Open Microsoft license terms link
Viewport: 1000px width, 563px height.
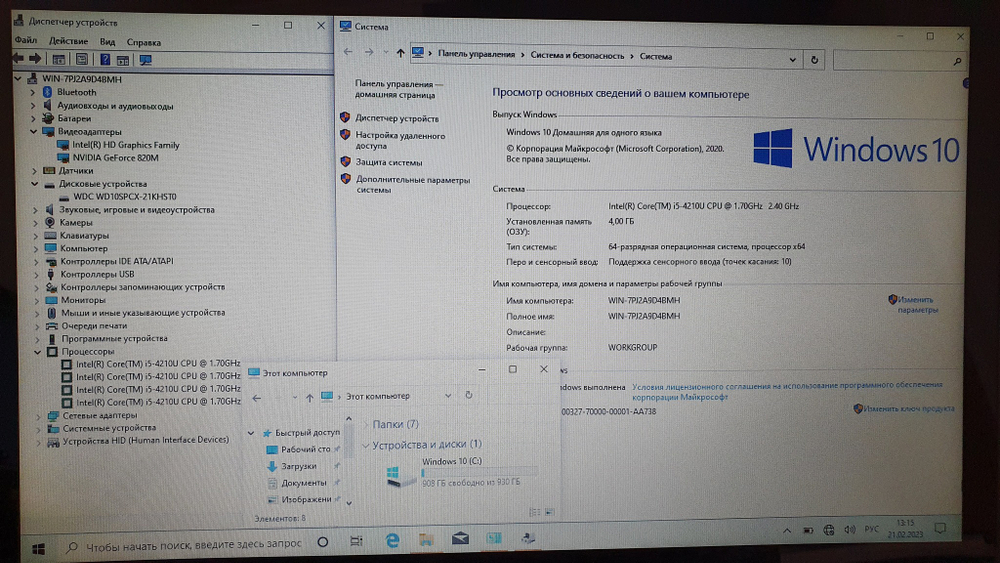787,391
